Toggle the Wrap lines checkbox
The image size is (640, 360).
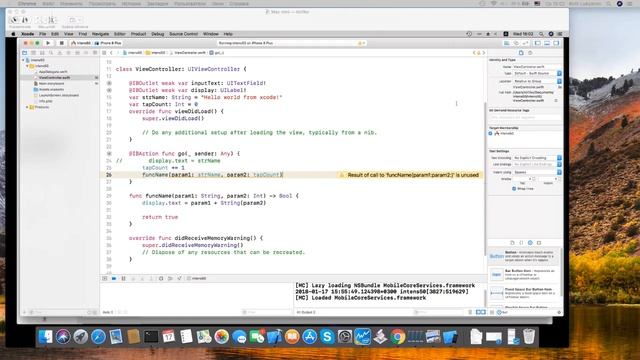click(x=514, y=189)
